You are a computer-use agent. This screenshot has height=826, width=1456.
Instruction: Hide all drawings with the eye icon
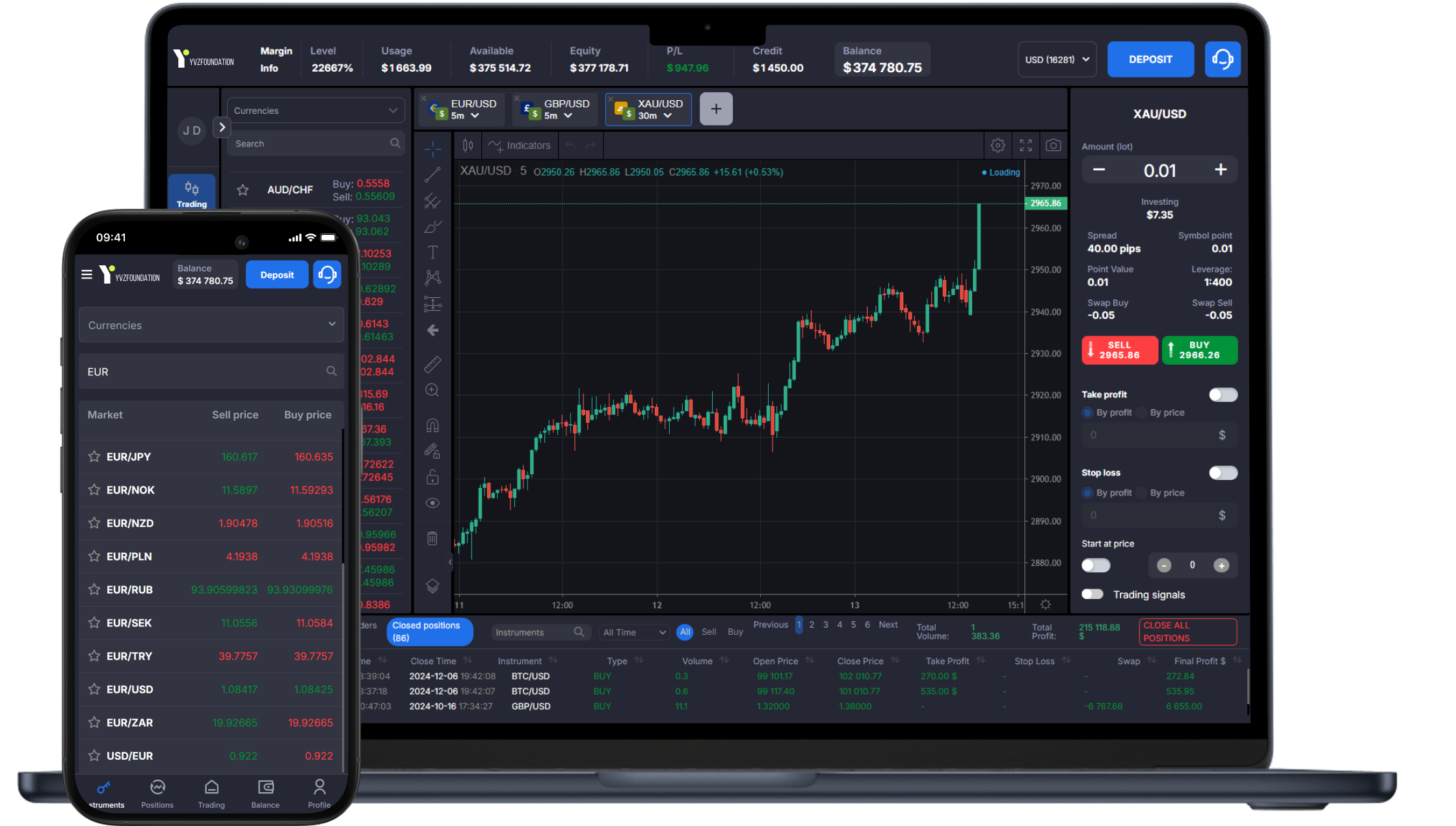[432, 503]
